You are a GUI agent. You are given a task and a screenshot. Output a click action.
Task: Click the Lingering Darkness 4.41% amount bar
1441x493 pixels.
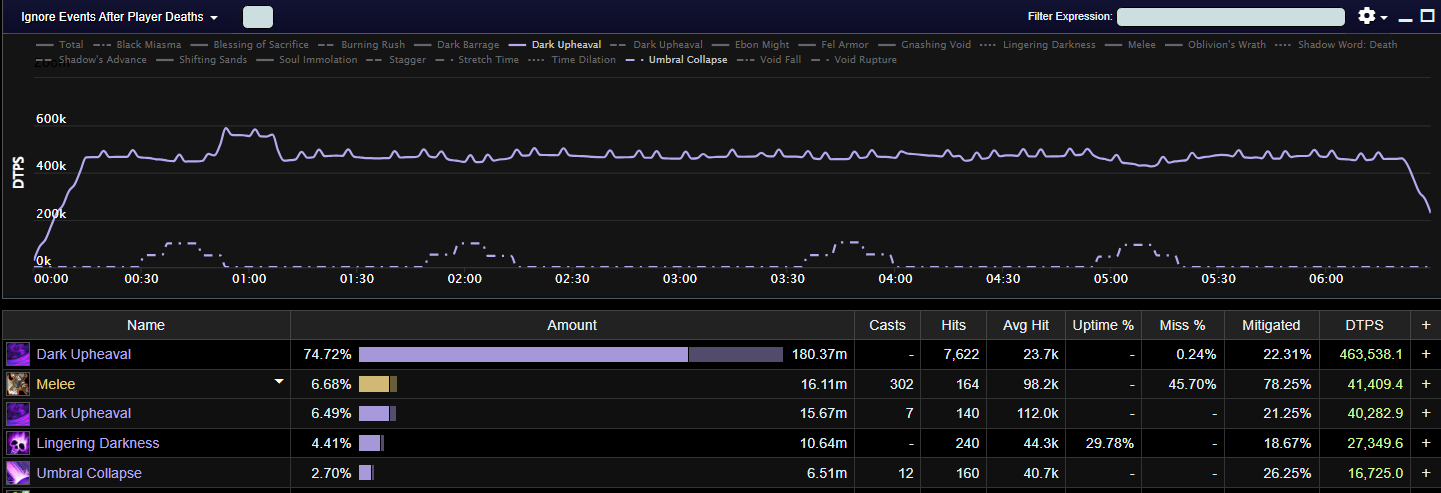372,443
